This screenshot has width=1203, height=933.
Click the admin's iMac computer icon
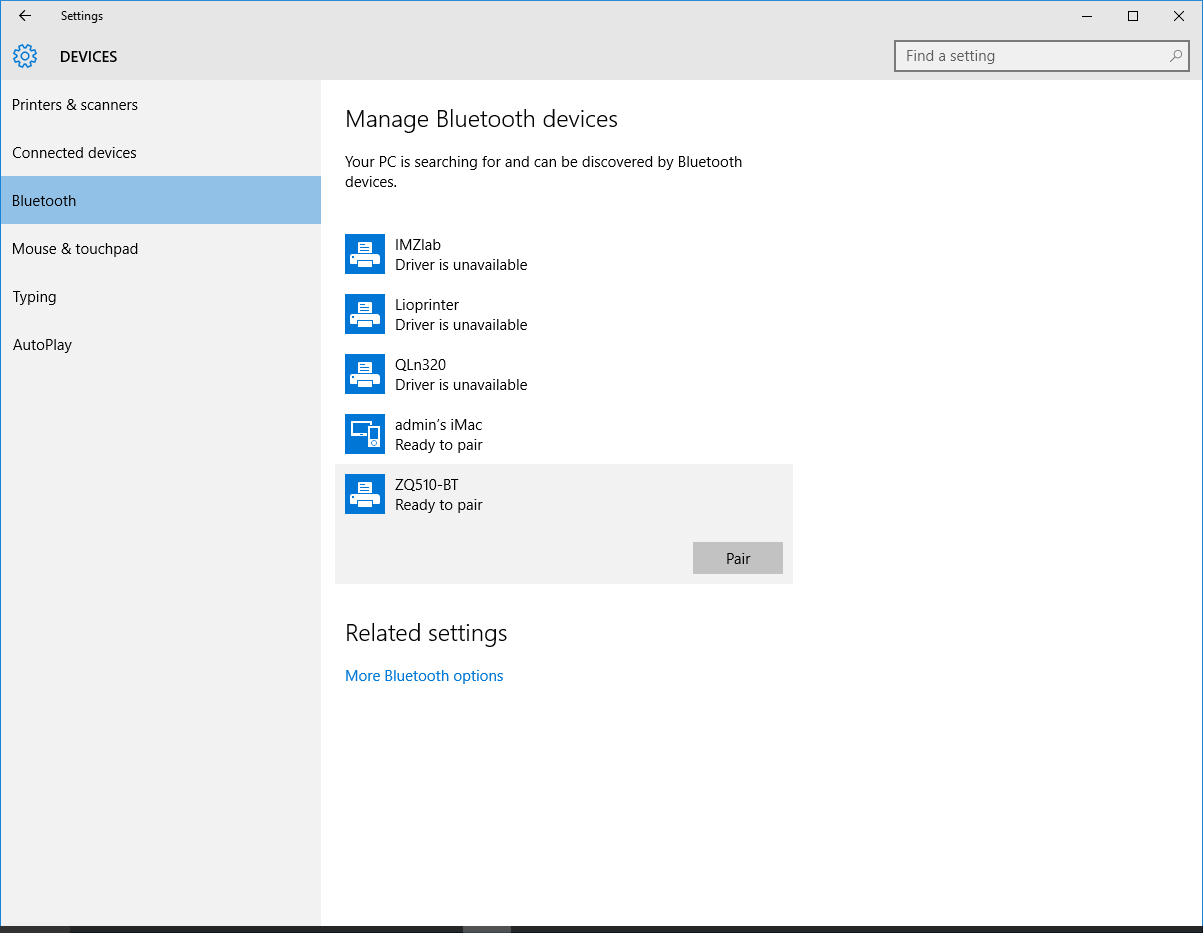(x=364, y=434)
